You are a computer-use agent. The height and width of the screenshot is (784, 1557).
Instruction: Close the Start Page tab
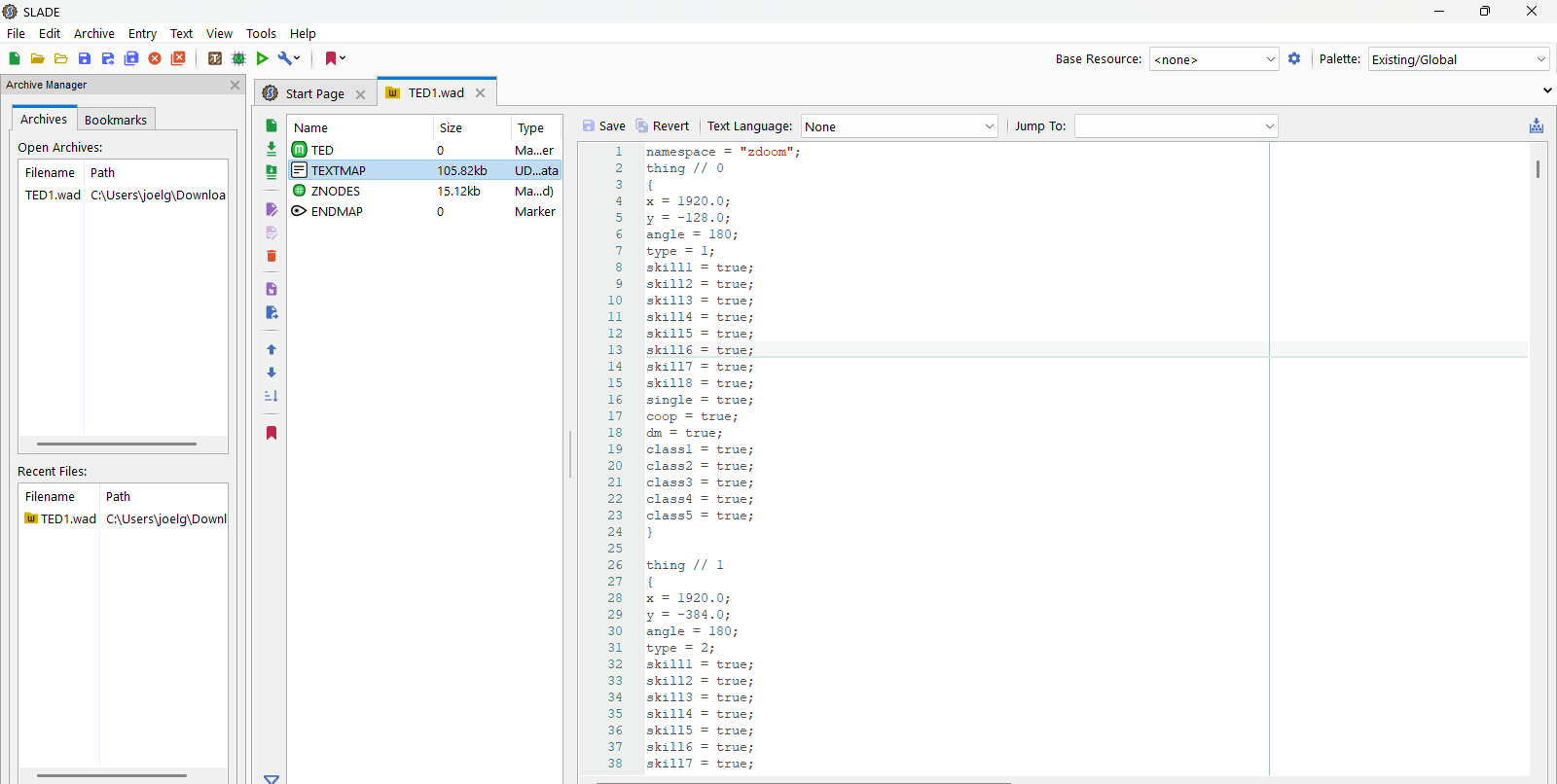360,94
